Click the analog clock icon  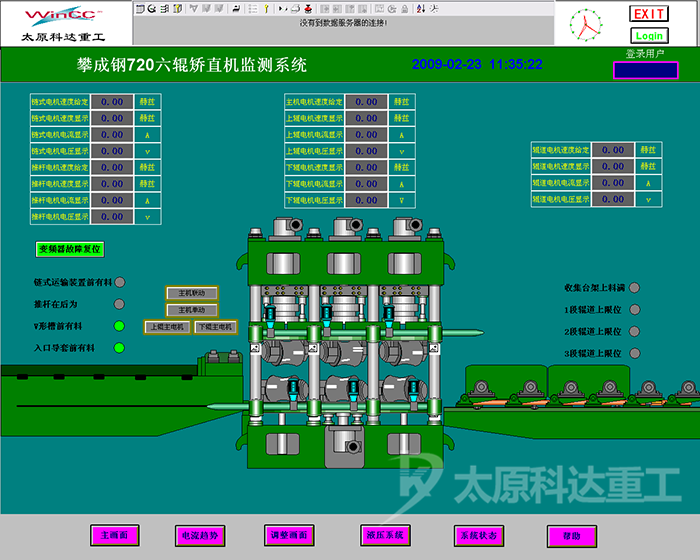587,26
